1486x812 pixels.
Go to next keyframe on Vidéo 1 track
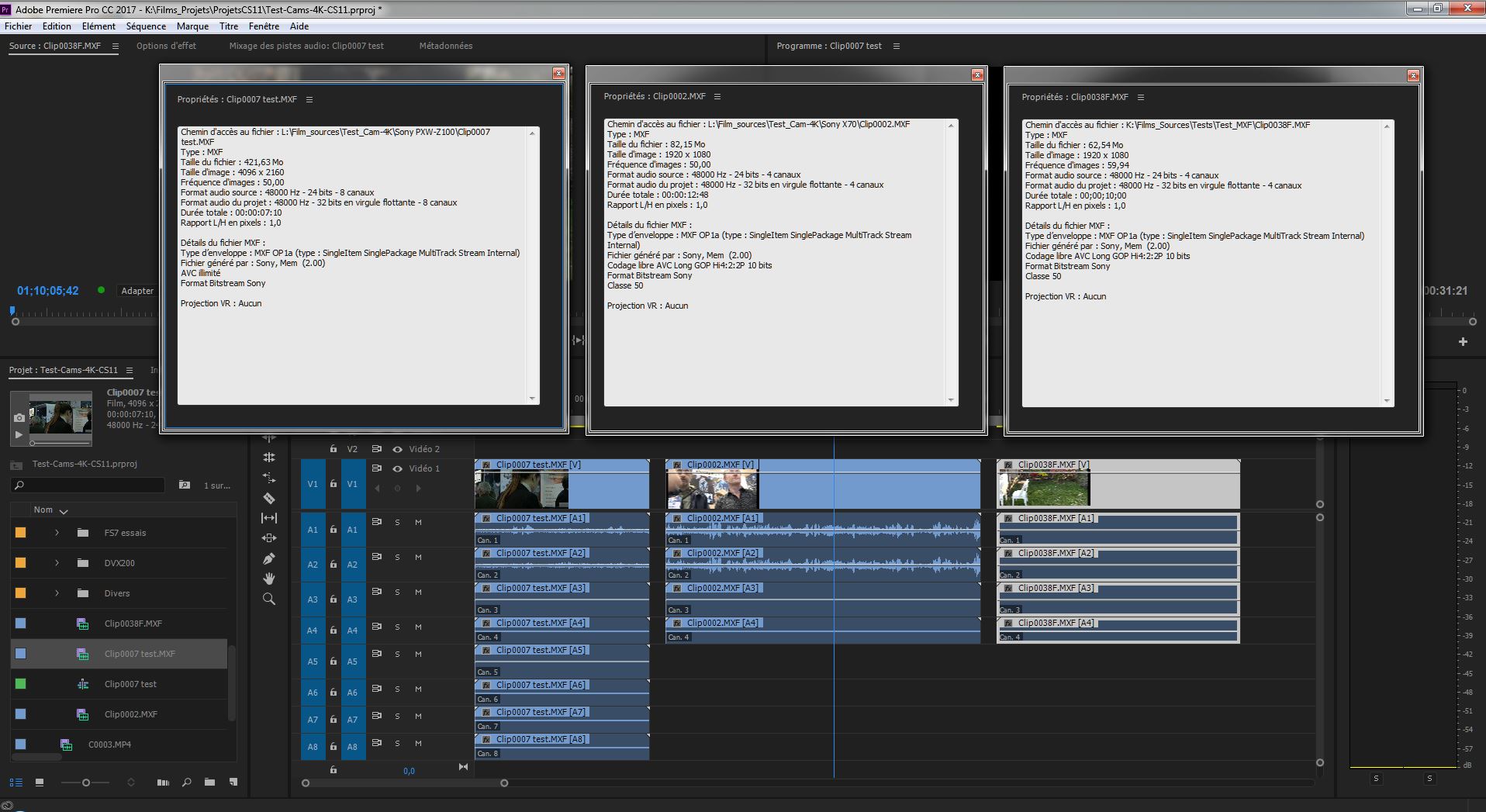(418, 488)
